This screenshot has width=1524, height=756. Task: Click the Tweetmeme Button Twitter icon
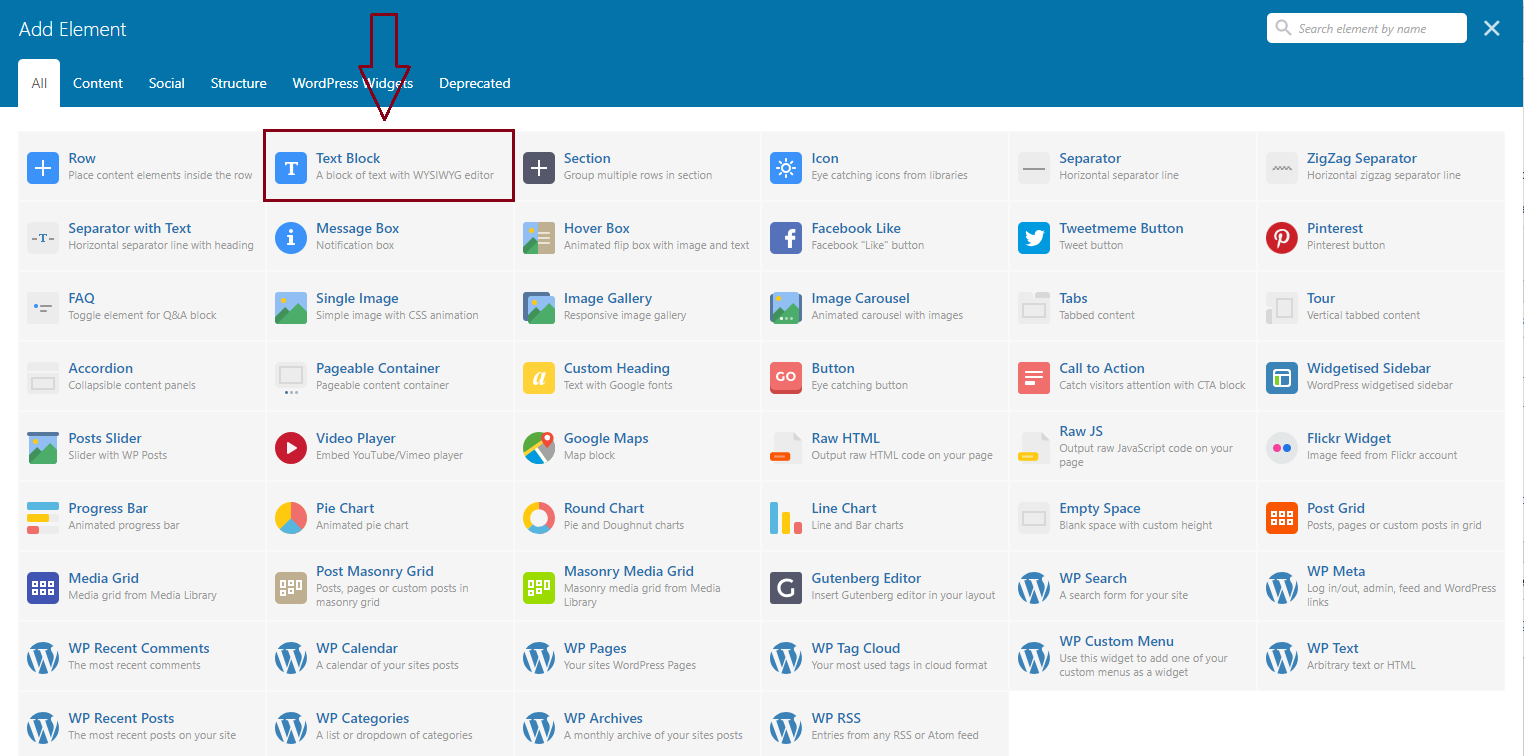tap(1034, 238)
